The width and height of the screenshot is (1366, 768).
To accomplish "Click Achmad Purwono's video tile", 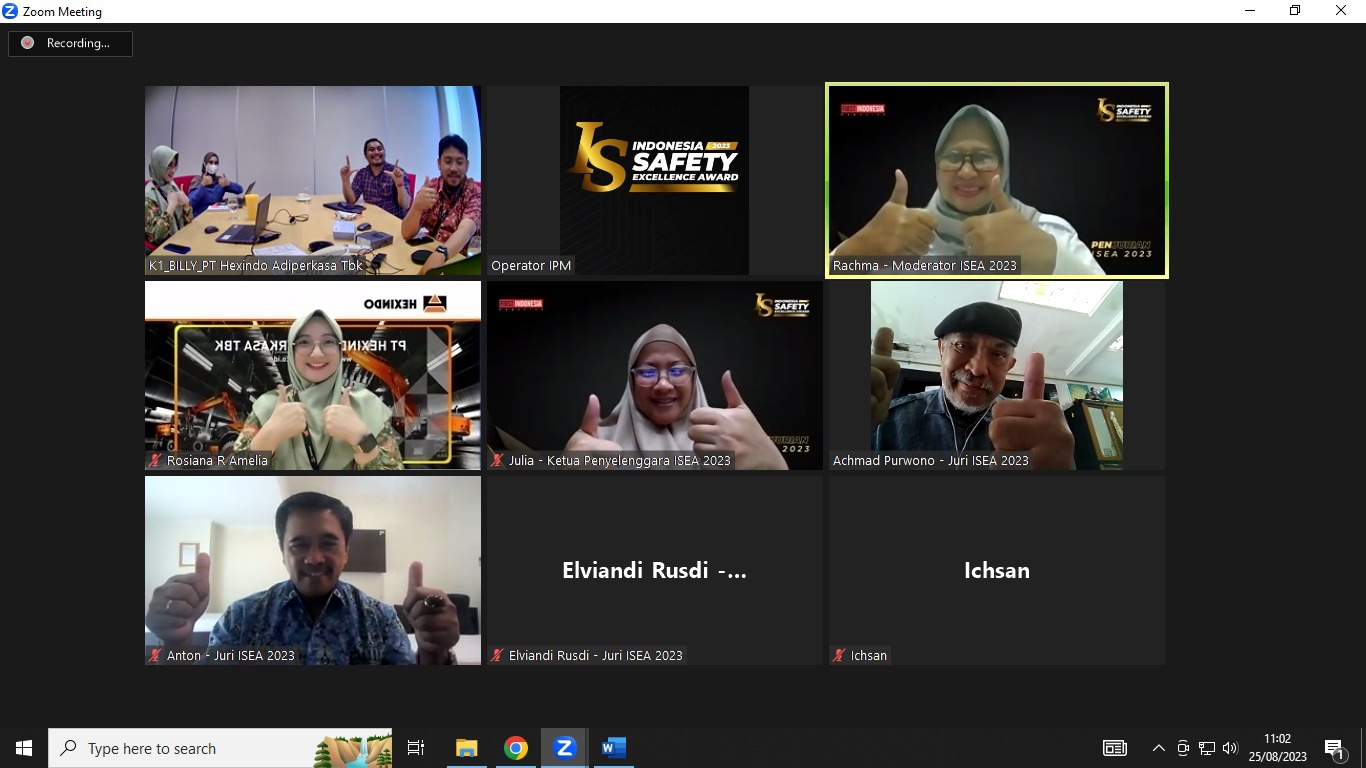I will click(996, 375).
